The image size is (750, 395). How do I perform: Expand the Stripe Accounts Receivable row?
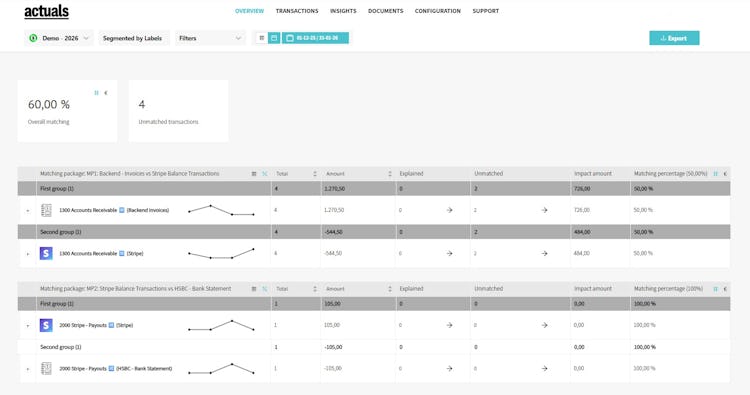tap(28, 254)
